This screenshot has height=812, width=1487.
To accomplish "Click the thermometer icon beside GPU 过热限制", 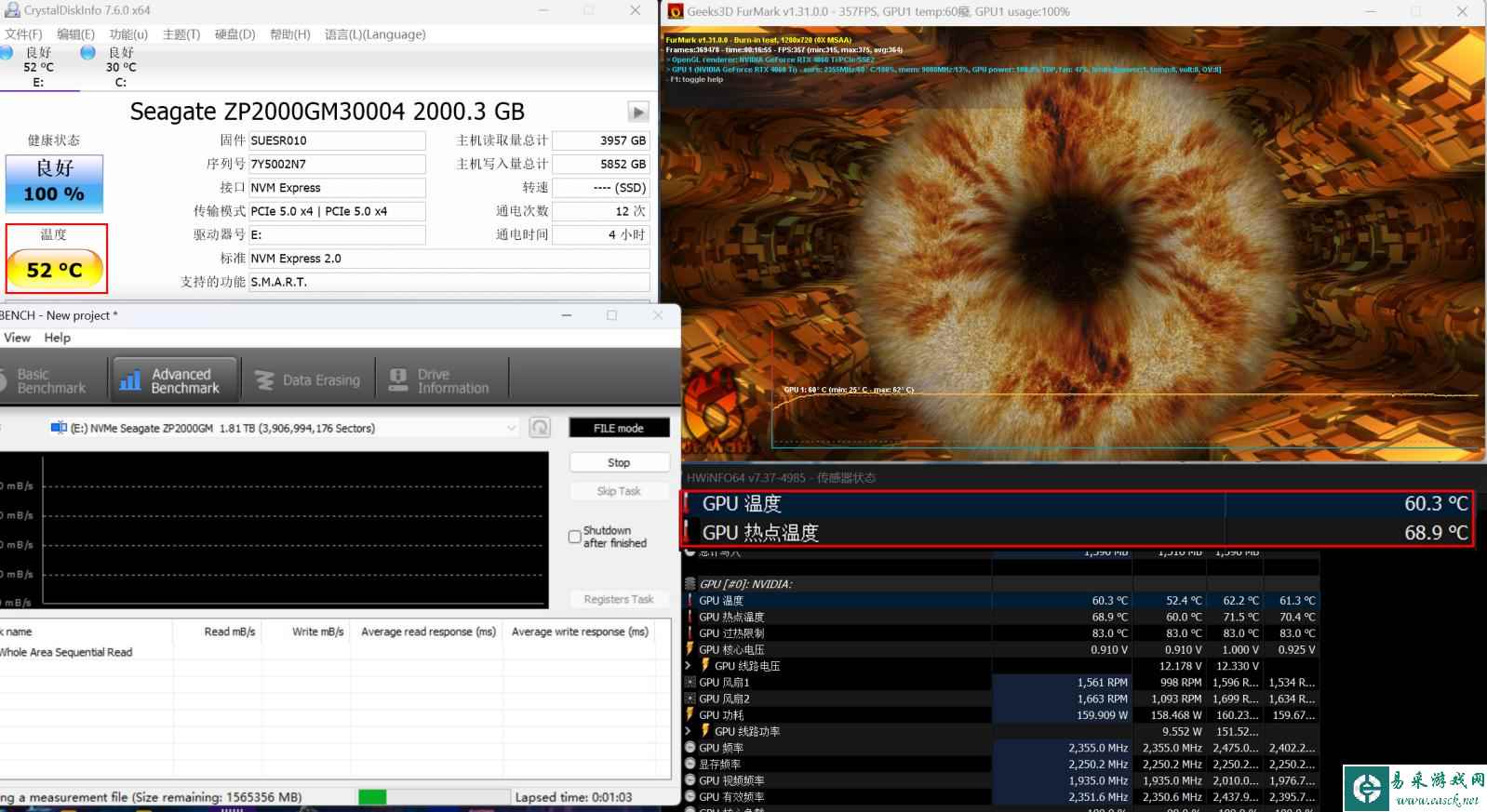I will (690, 633).
